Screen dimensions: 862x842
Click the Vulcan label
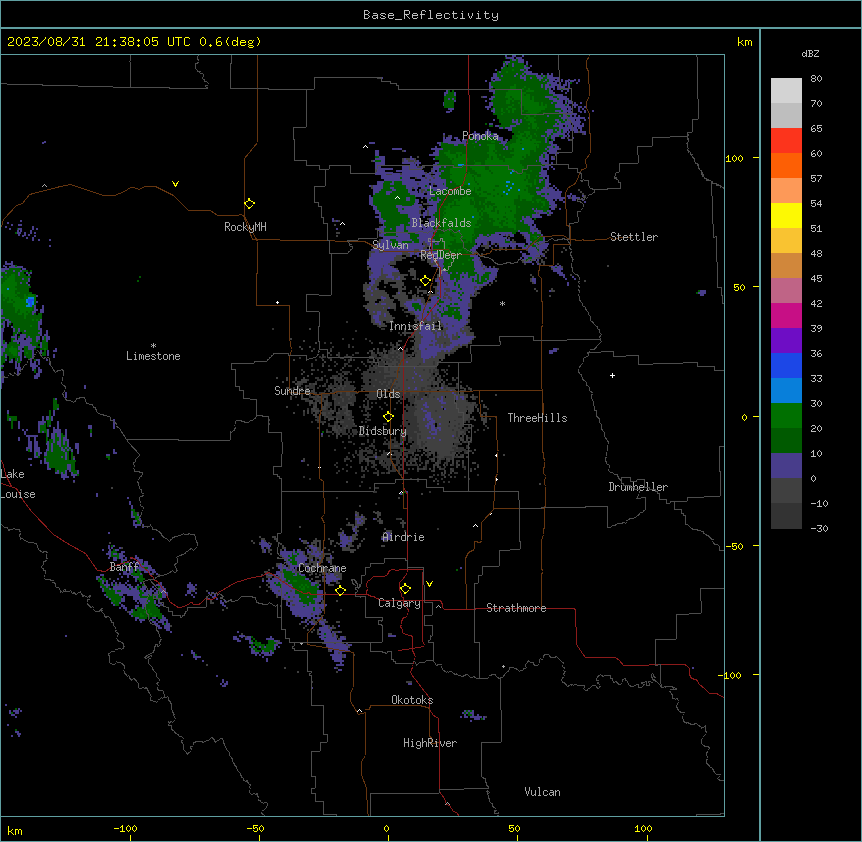click(x=543, y=792)
